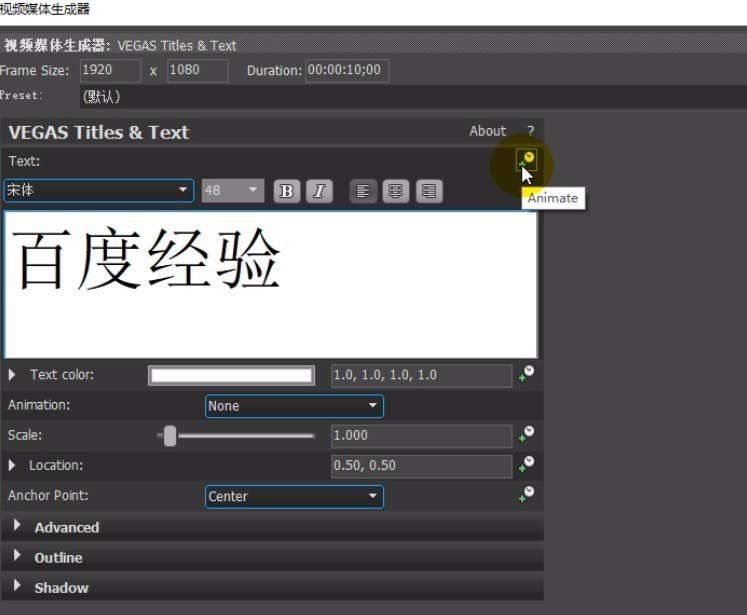Screen dimensions: 747x615
Task: Click the question mark help button
Action: tap(531, 131)
